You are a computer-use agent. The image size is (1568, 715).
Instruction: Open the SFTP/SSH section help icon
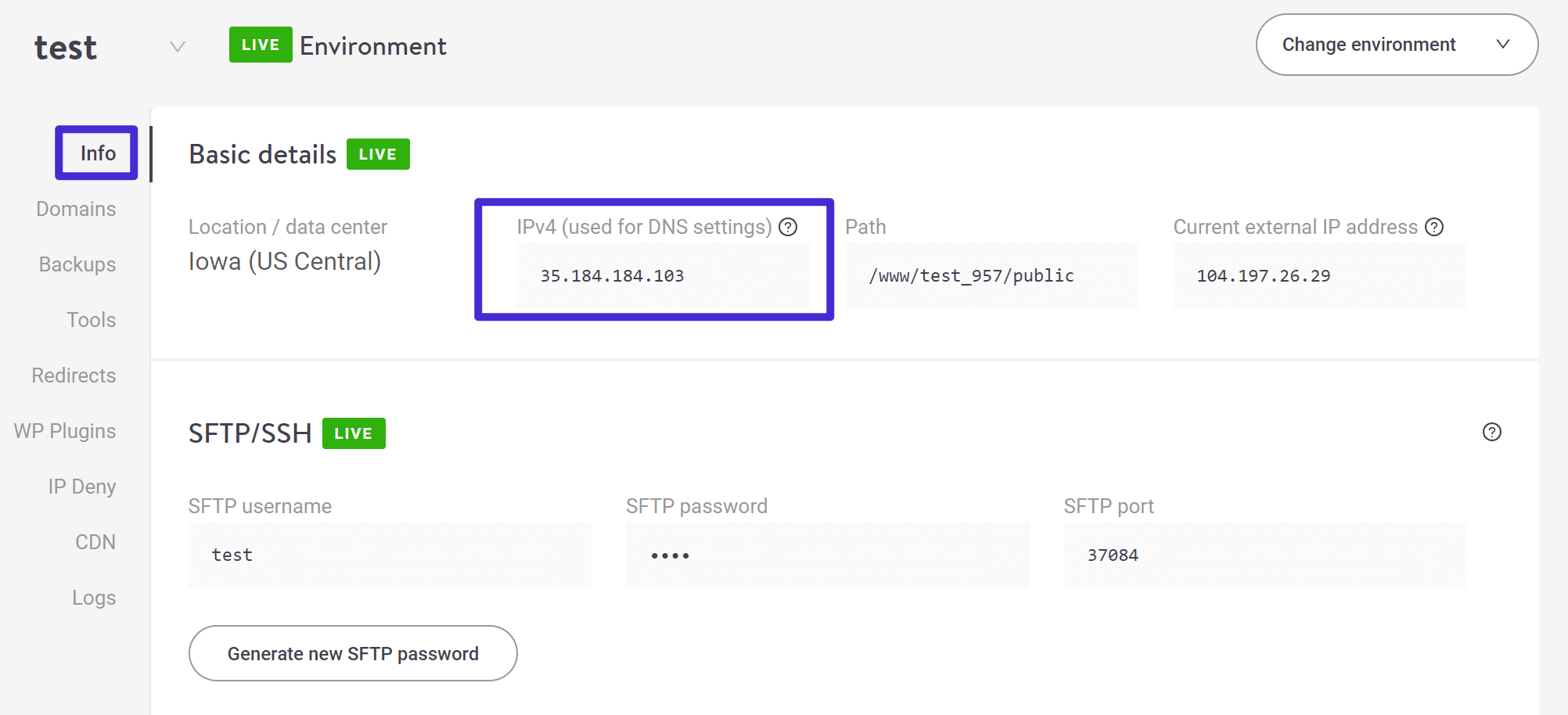[x=1491, y=432]
